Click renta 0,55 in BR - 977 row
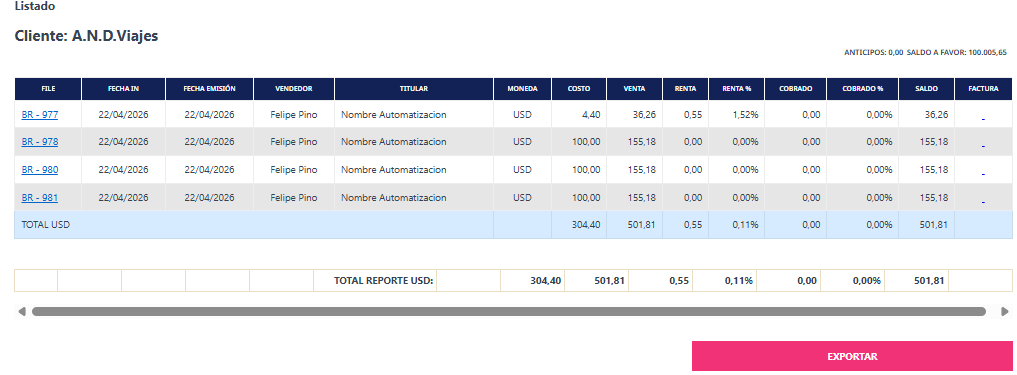The height and width of the screenshot is (375, 1017). coord(693,115)
